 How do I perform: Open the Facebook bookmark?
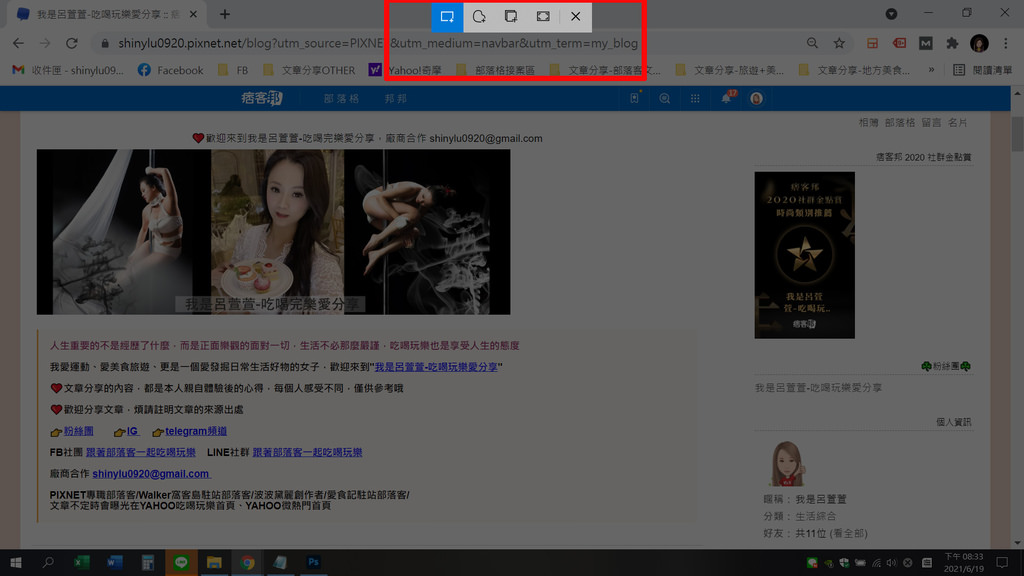170,70
